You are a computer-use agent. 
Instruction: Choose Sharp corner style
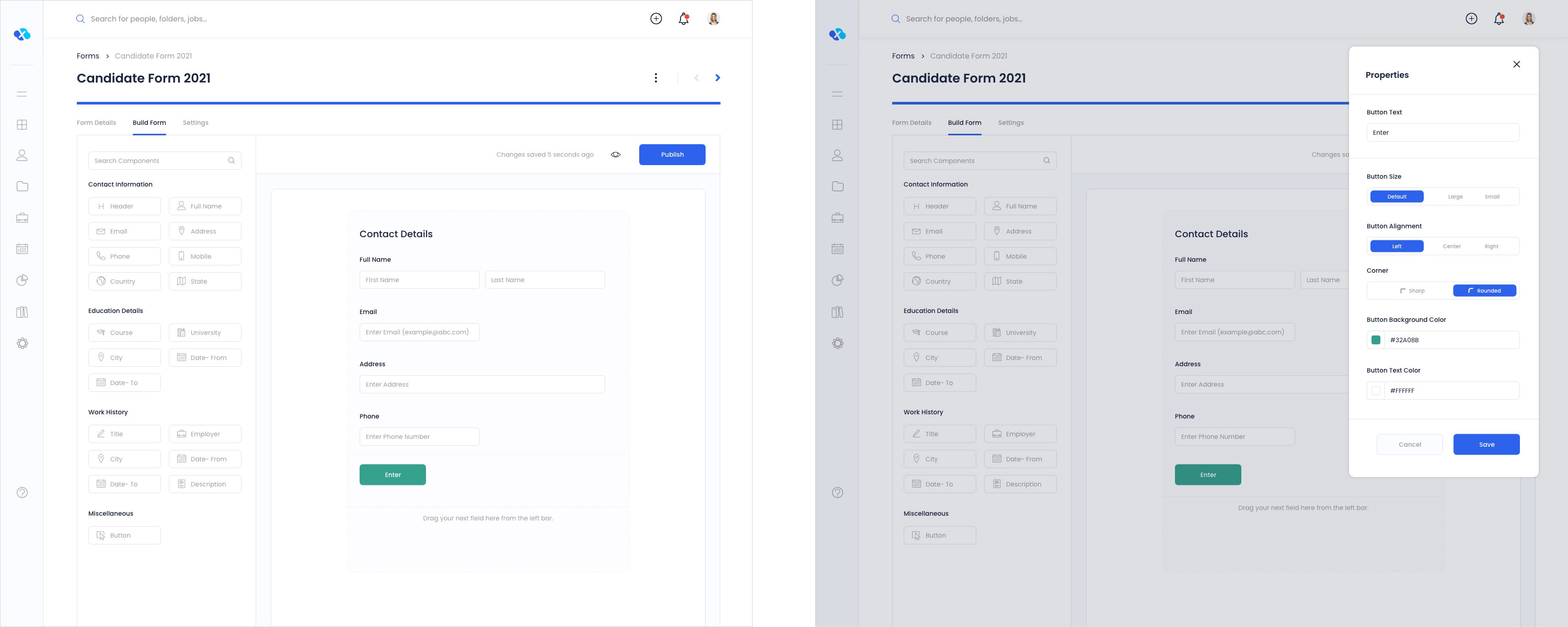(1412, 291)
